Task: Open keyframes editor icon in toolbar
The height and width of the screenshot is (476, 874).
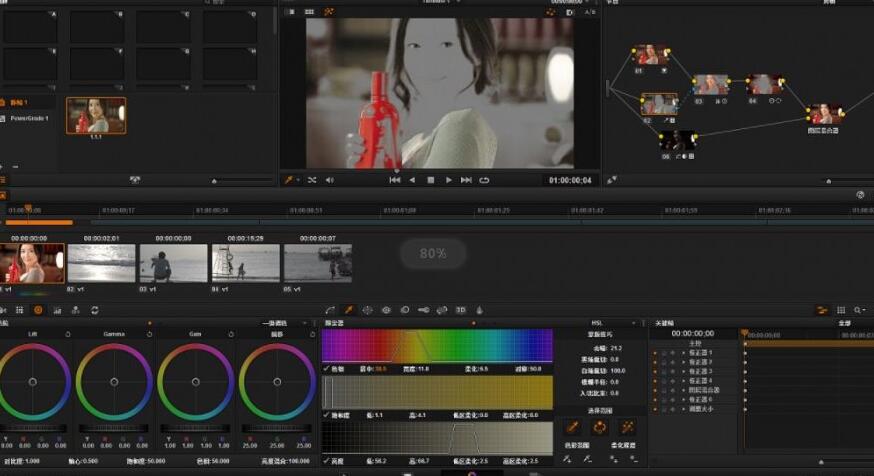Action: pos(822,310)
